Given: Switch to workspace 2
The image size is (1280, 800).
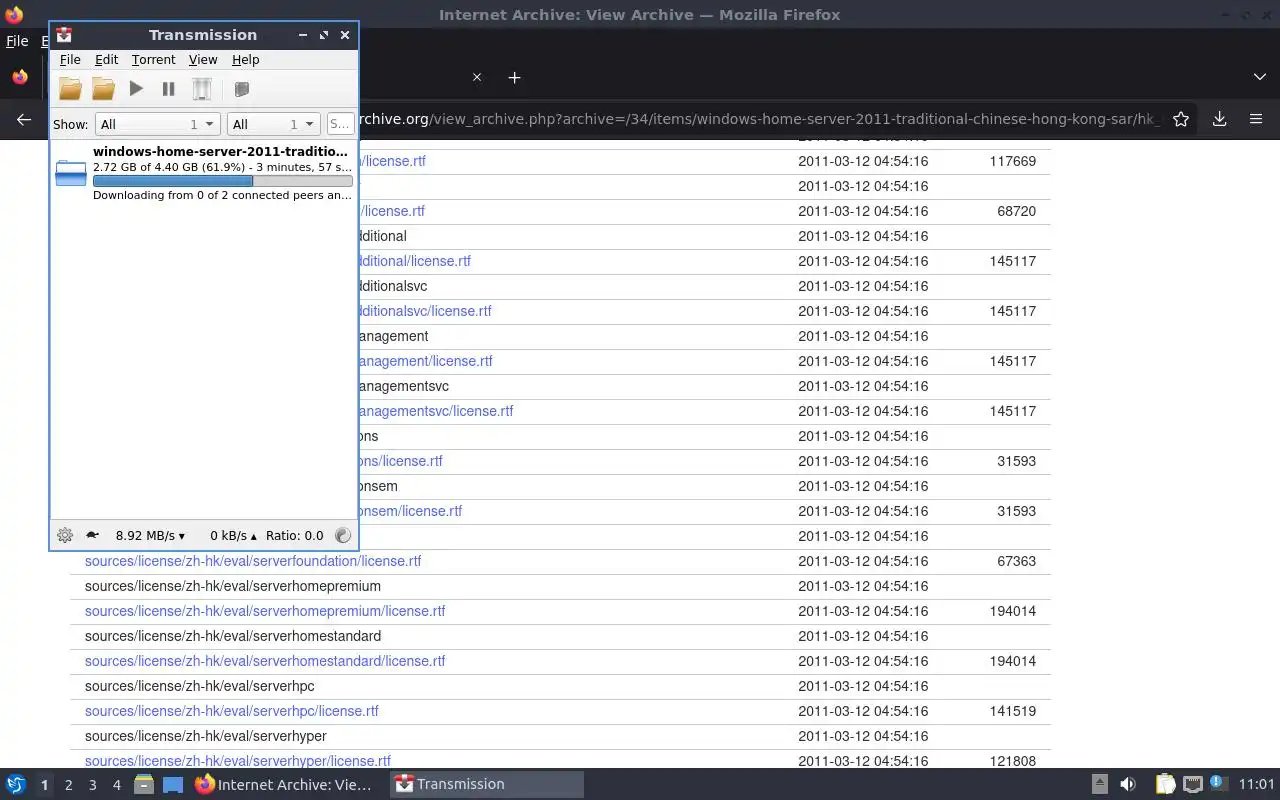Looking at the screenshot, I should [x=68, y=785].
